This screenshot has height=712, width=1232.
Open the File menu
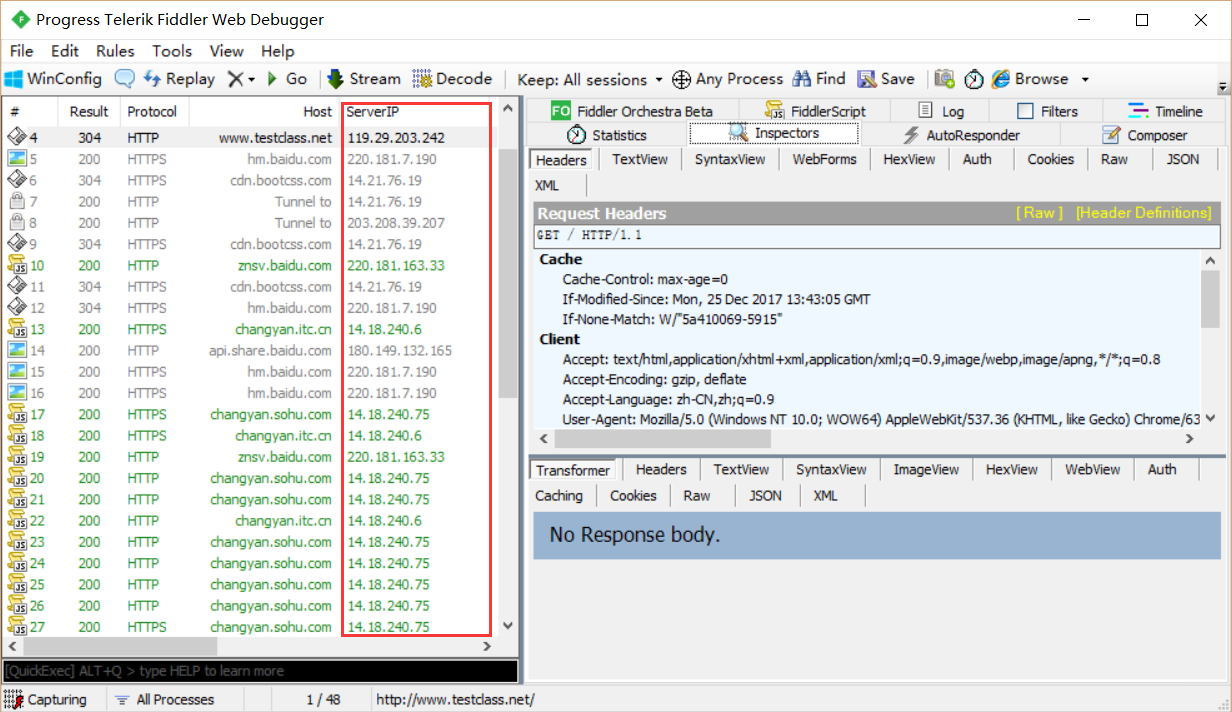tap(21, 51)
